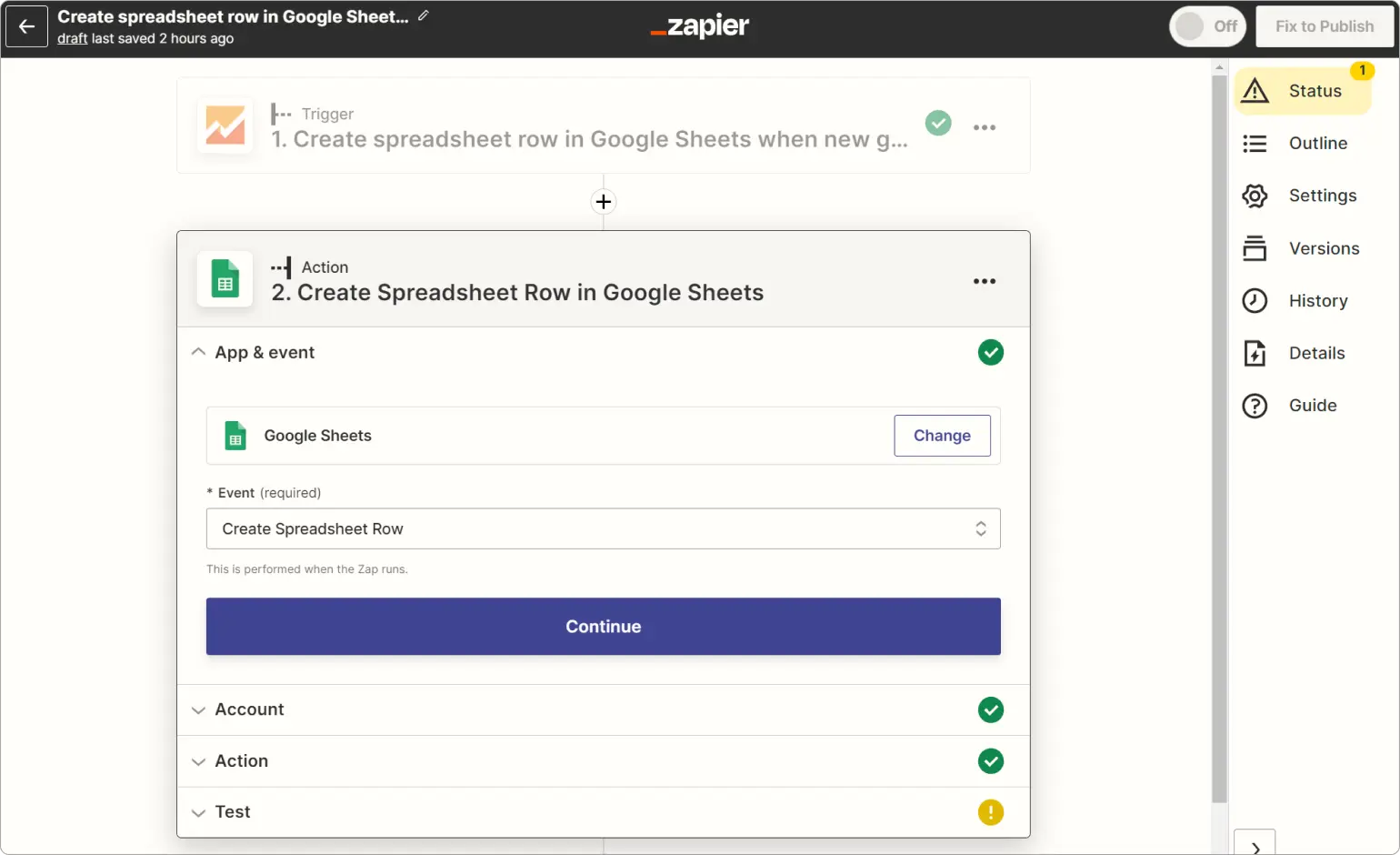Click the plus icon to add a step
This screenshot has height=855, width=1400.
click(x=603, y=201)
